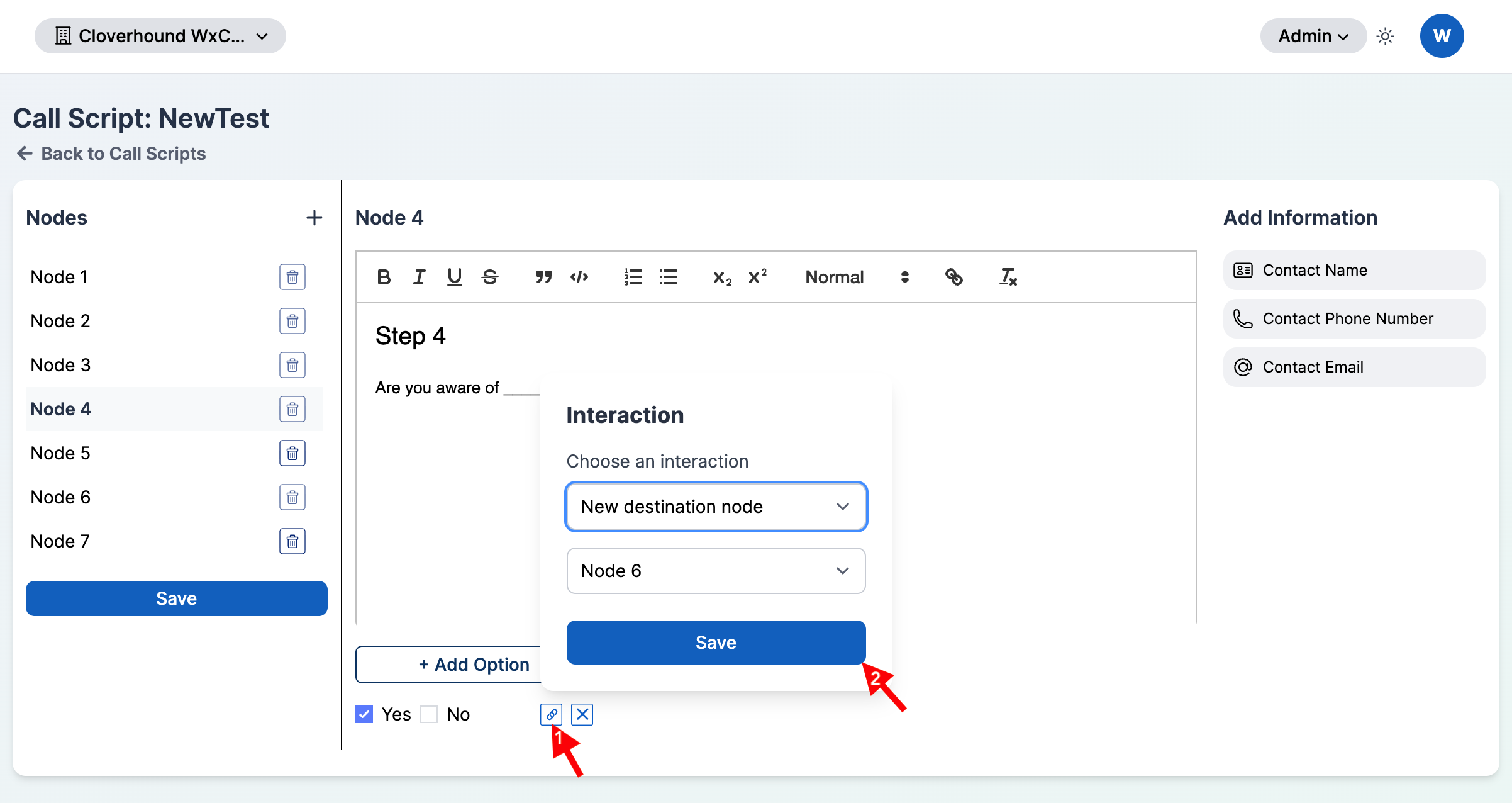Toggle bold formatting in editor toolbar
Image resolution: width=1512 pixels, height=803 pixels.
coord(384,277)
